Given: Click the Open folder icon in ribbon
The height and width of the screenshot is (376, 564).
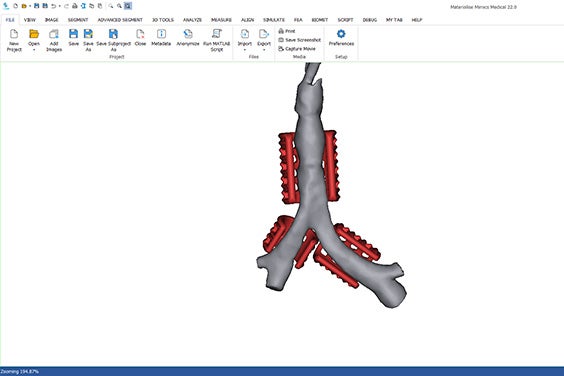Looking at the screenshot, I should tap(34, 34).
